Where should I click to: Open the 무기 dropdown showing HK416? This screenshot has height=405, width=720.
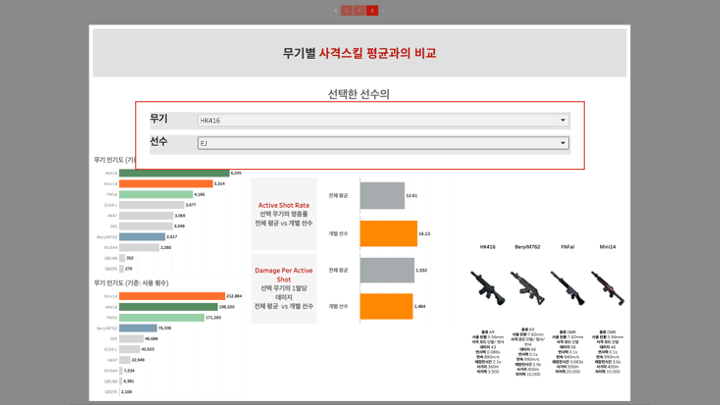click(383, 120)
